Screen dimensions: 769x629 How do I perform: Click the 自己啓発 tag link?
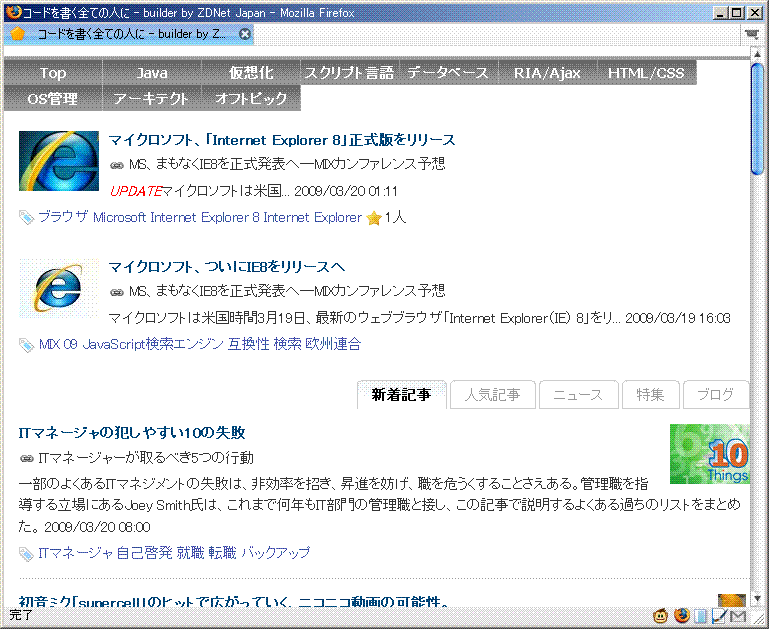145,553
